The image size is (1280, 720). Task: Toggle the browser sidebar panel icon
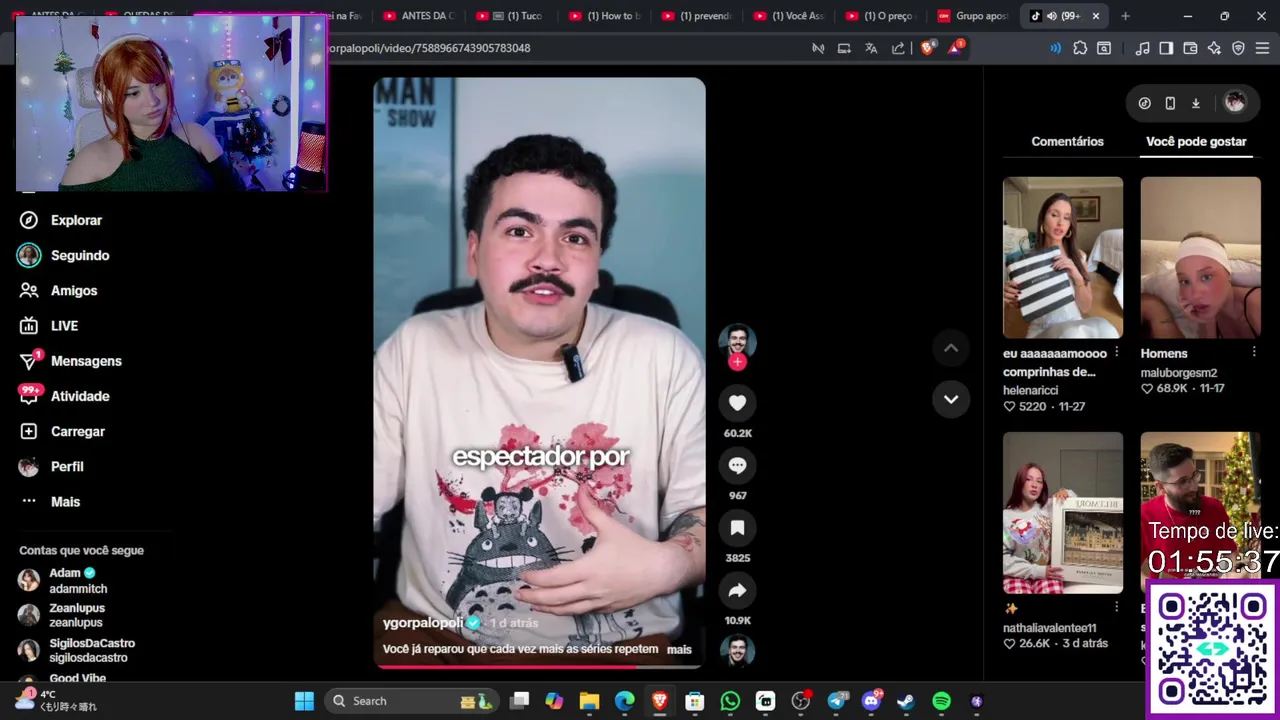1166,48
